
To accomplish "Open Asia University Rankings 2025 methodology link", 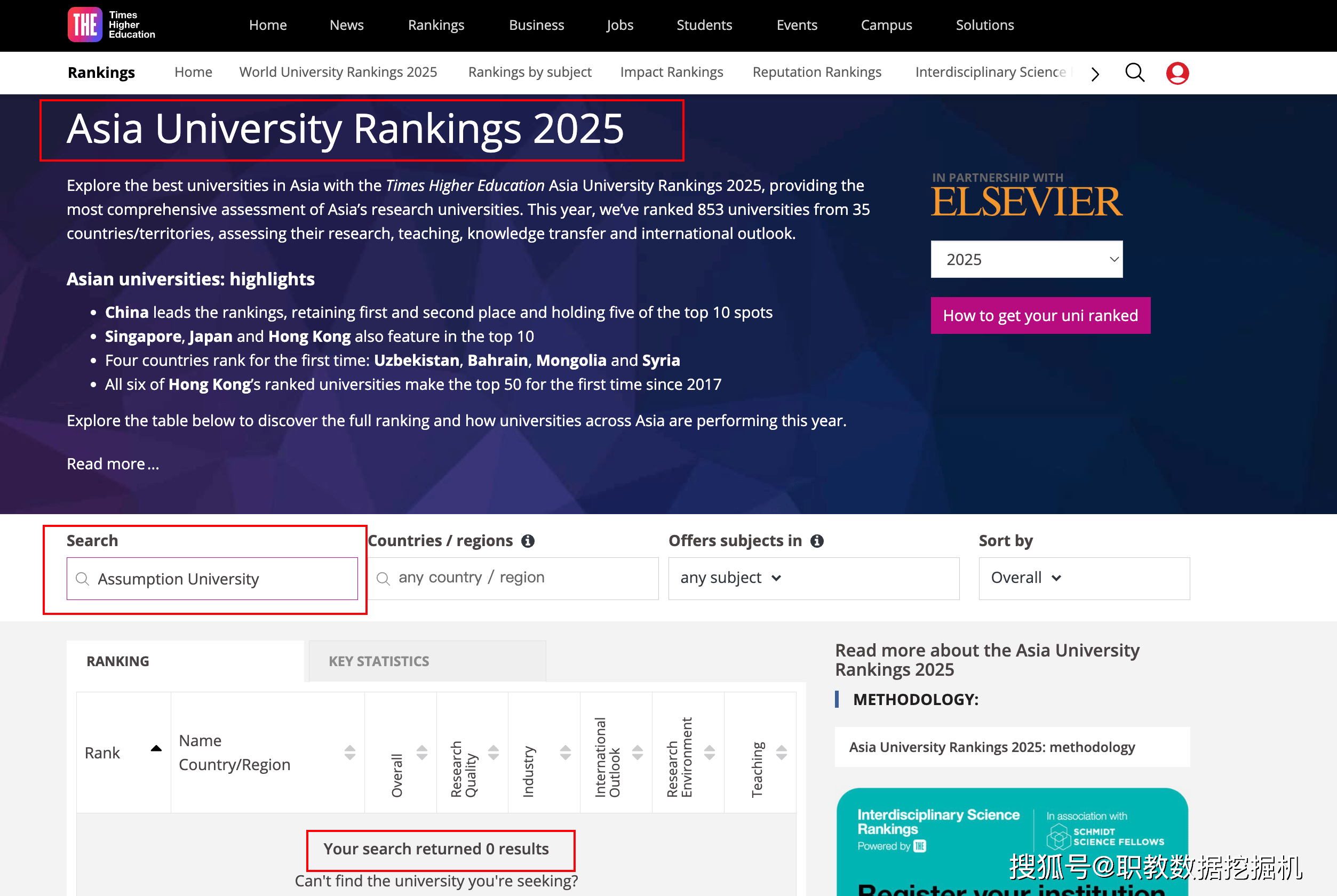I will click(992, 747).
